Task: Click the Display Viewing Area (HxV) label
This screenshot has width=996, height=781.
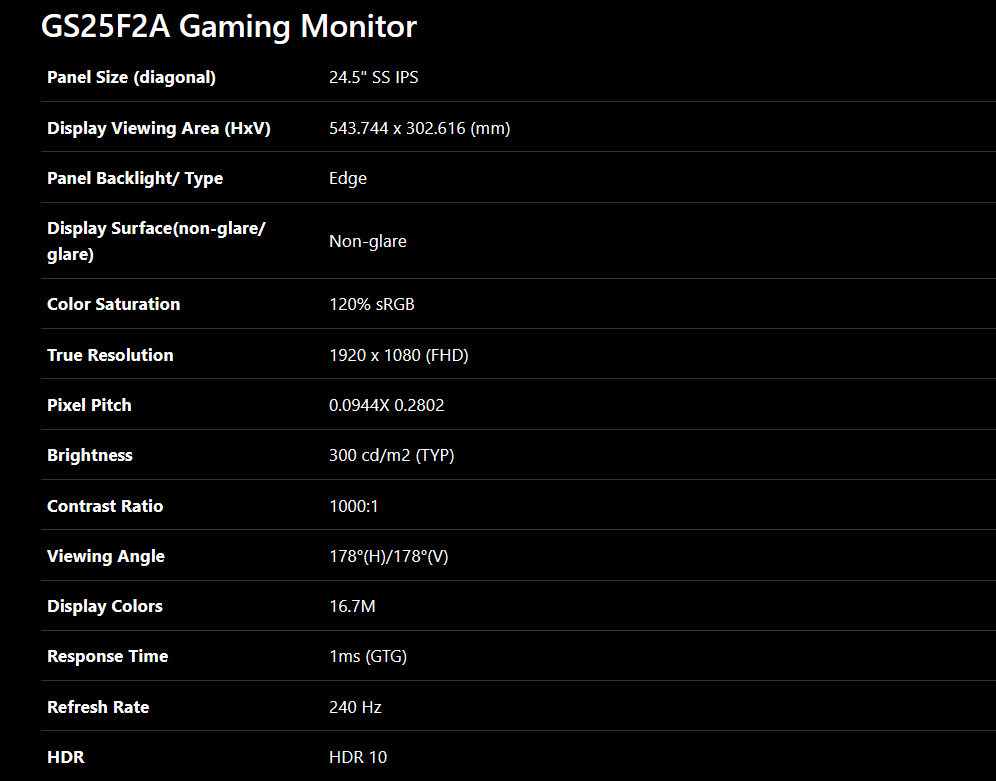Action: click(159, 128)
